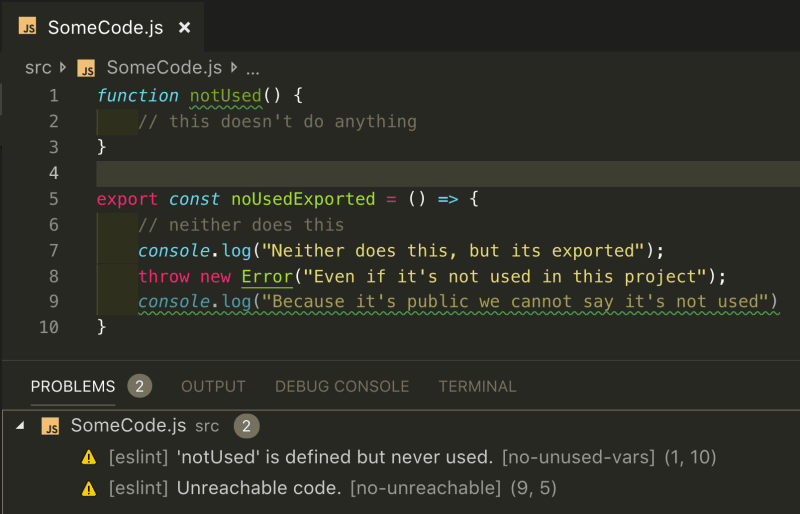
Task: Click warning icon for 'notUsed' problem
Action: [x=89, y=457]
